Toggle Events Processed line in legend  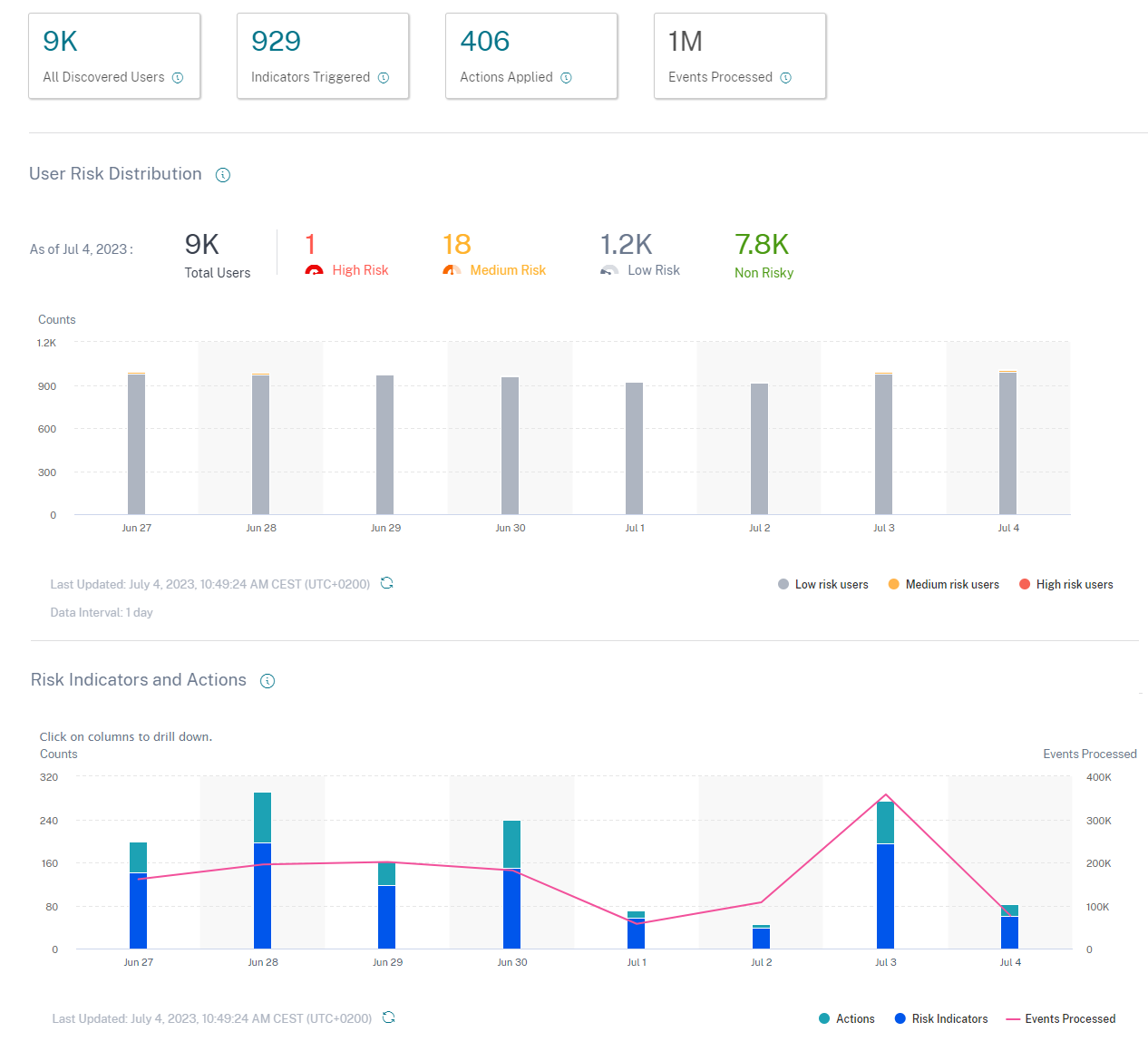click(1061, 1019)
